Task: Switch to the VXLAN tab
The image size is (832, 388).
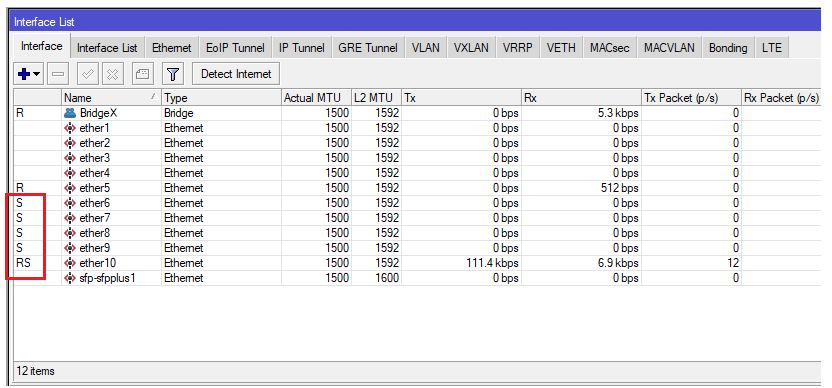Action: click(x=471, y=48)
